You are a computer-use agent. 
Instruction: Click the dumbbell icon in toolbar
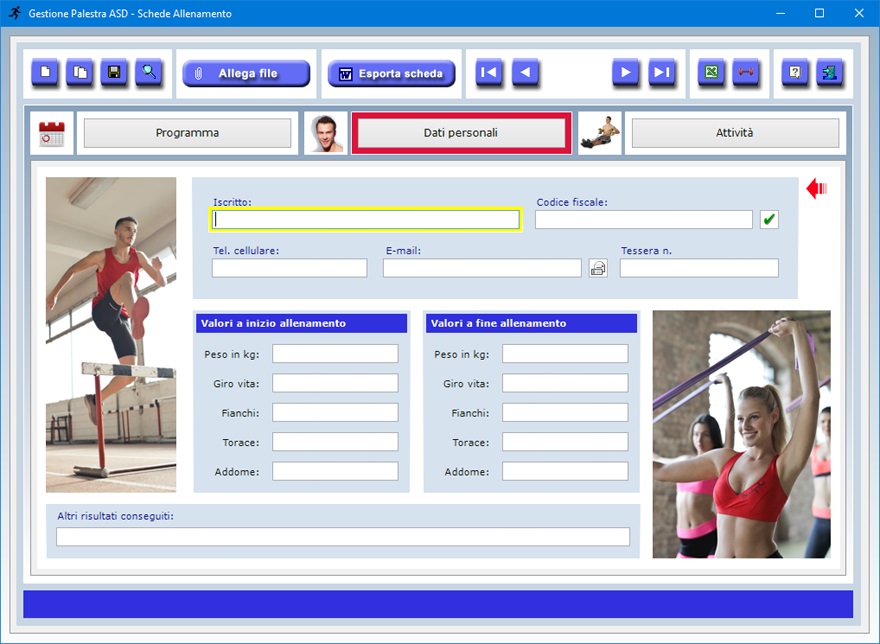tap(746, 72)
